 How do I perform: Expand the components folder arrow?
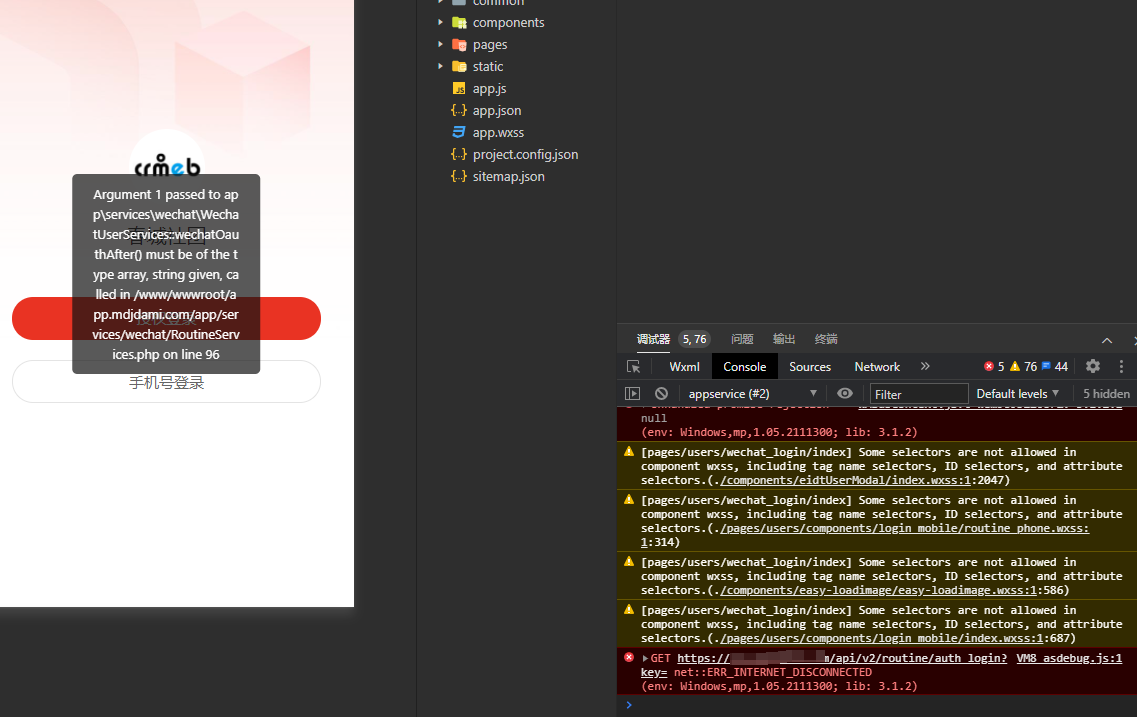click(x=440, y=22)
